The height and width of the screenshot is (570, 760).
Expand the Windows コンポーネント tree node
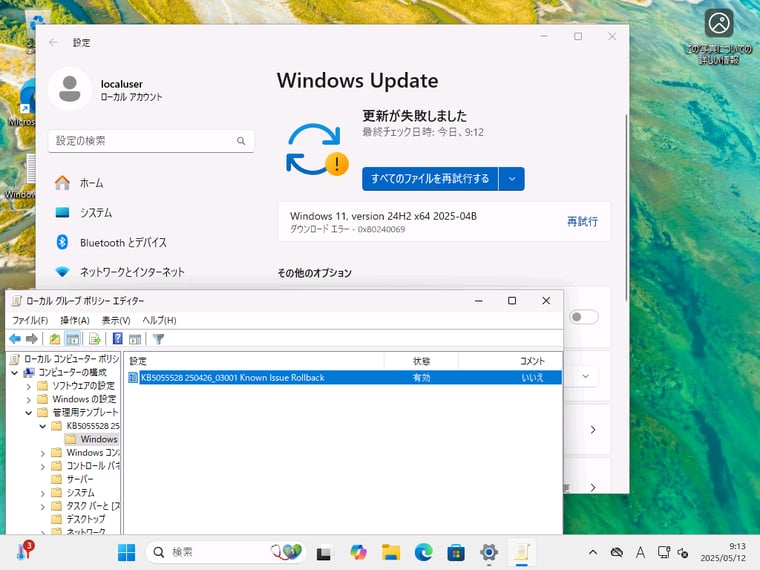pyautogui.click(x=43, y=453)
